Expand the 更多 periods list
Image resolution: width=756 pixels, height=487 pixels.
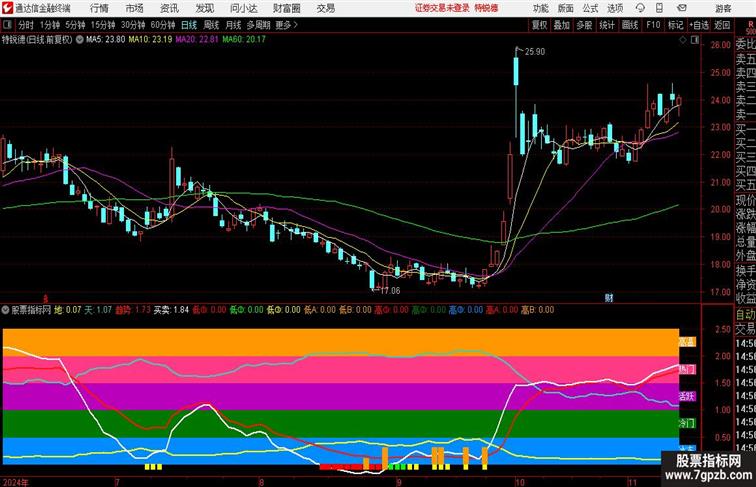[286, 25]
